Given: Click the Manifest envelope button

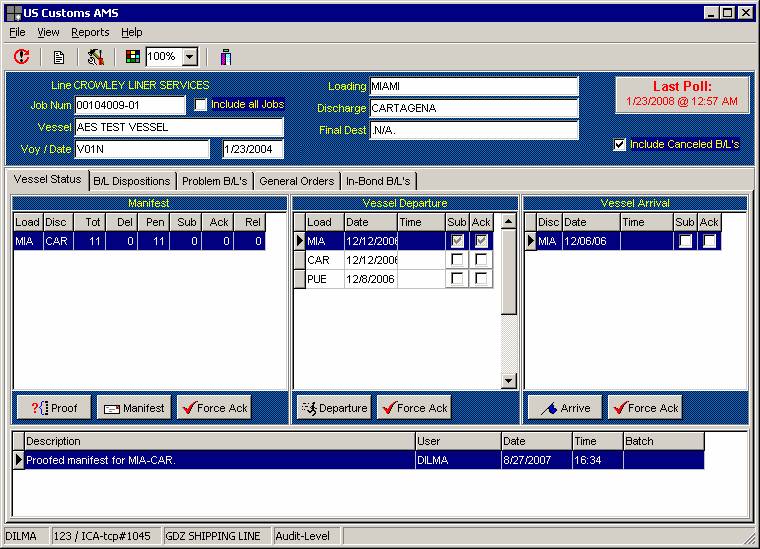Looking at the screenshot, I should point(133,408).
